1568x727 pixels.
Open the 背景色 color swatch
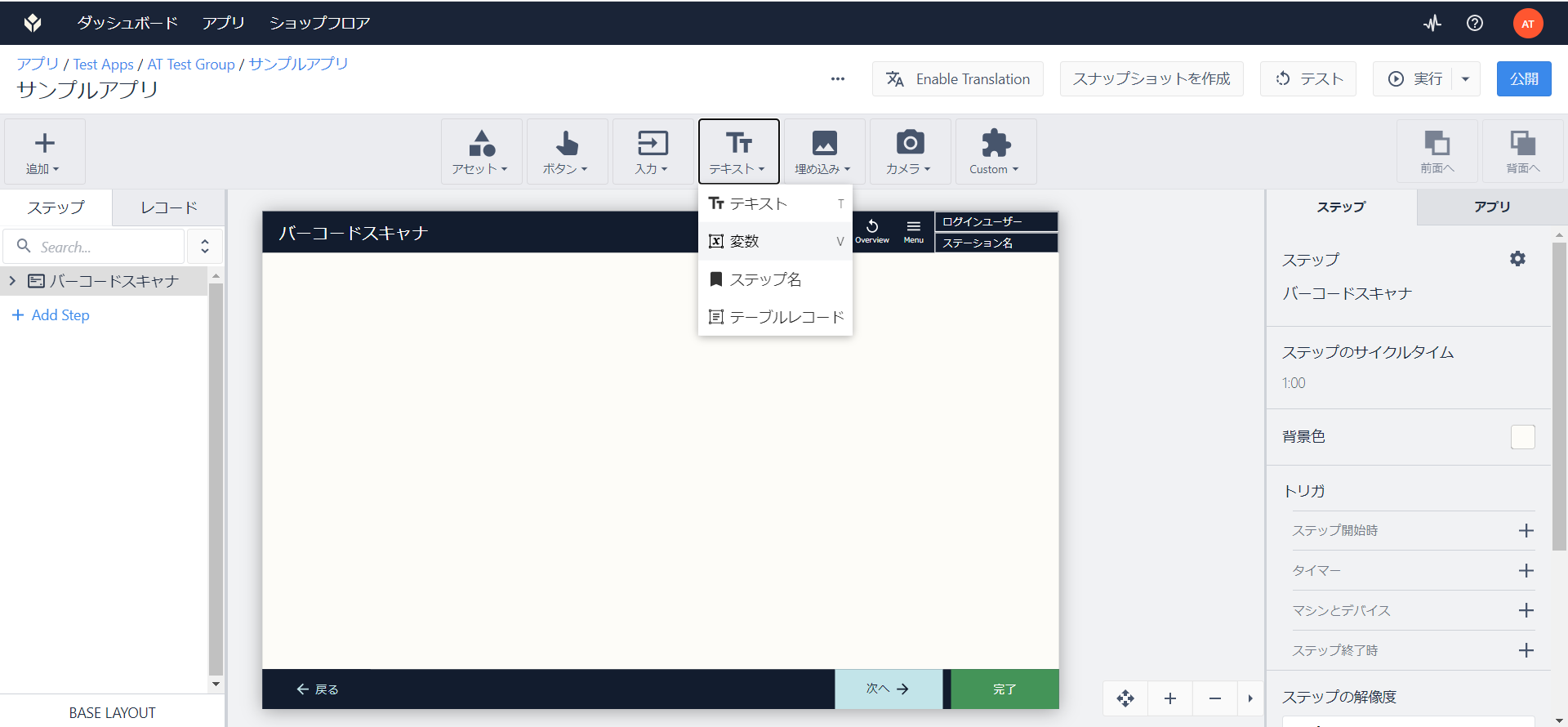coord(1522,437)
